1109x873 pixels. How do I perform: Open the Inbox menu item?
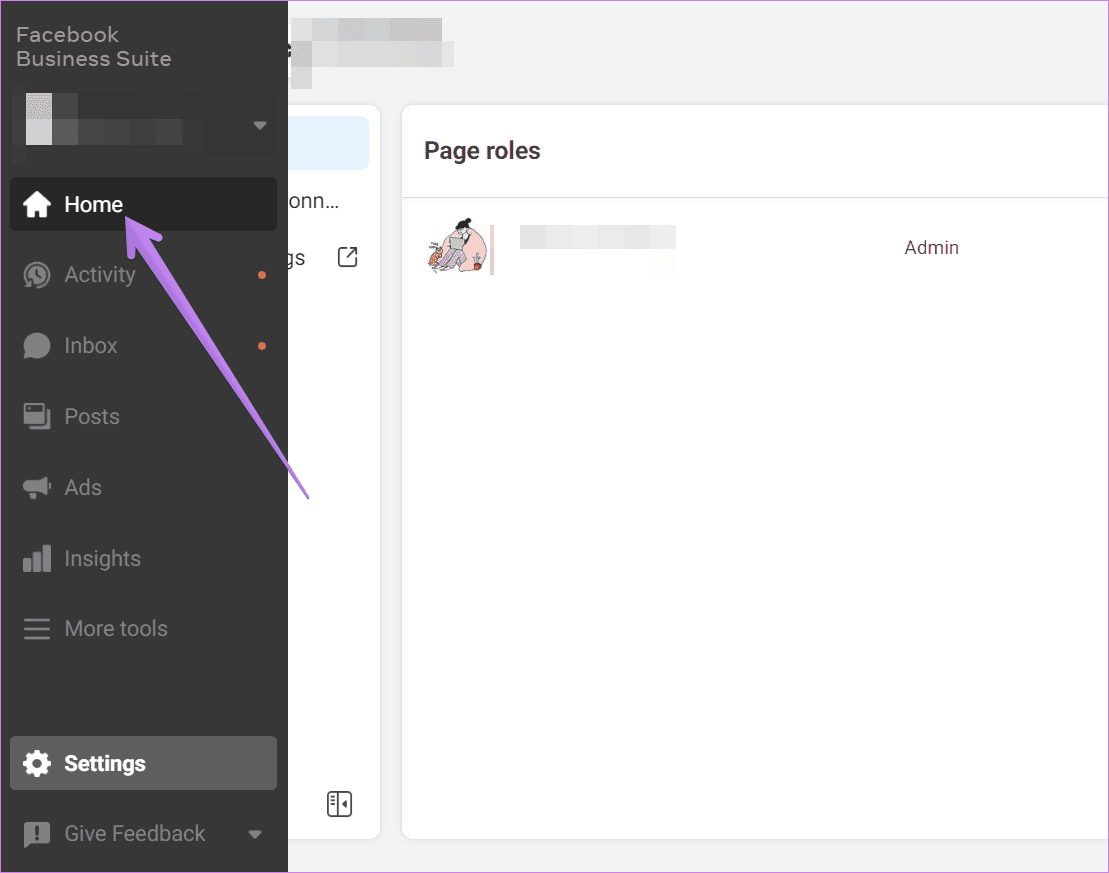tap(144, 346)
